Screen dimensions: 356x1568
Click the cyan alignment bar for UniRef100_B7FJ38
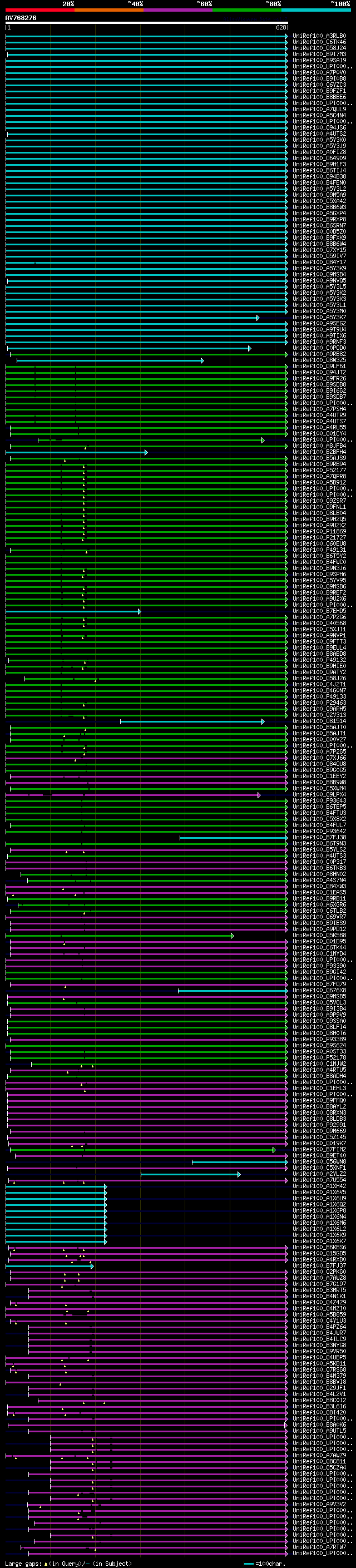pyautogui.click(x=234, y=838)
